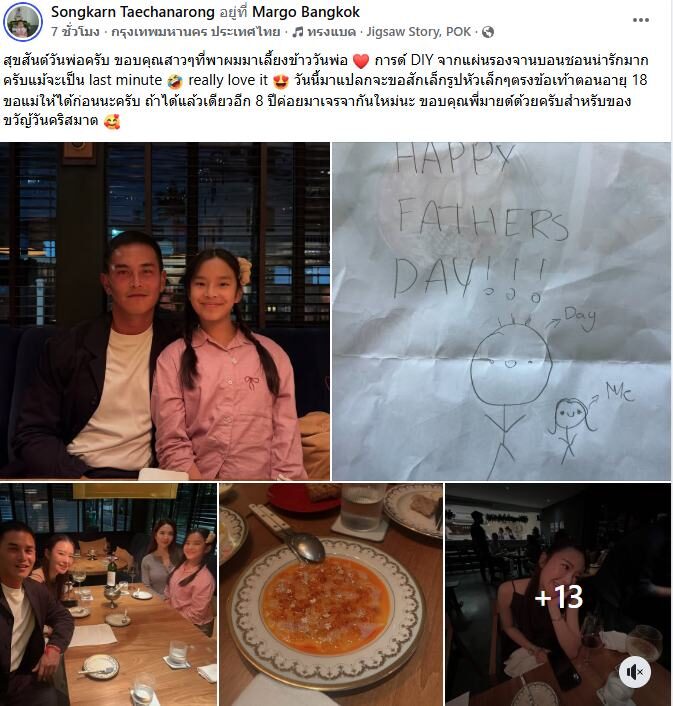Click the smiling hearts emoji ending caption
The width and height of the screenshot is (673, 706).
pyautogui.click(x=111, y=122)
